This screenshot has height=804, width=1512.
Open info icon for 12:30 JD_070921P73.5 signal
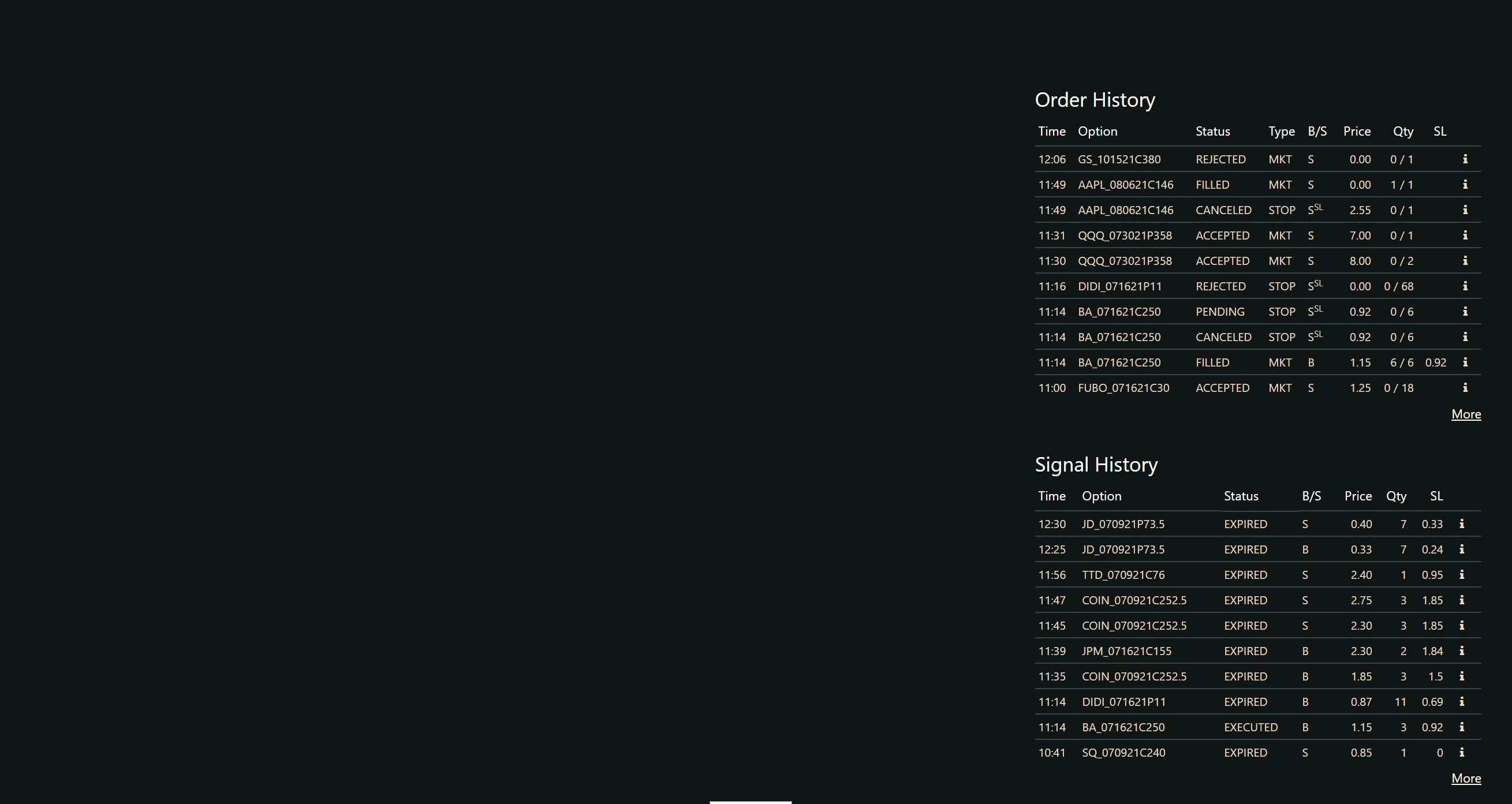click(x=1462, y=523)
